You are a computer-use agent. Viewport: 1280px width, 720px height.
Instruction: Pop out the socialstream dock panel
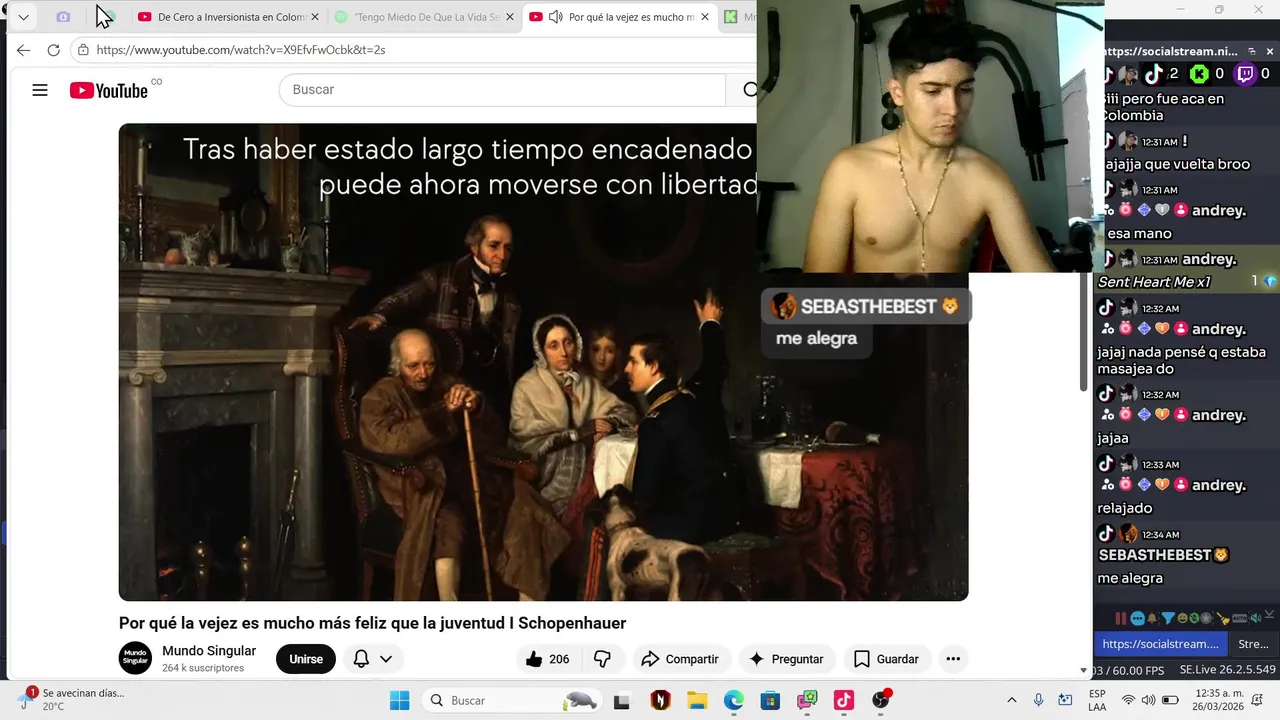coord(1252,51)
